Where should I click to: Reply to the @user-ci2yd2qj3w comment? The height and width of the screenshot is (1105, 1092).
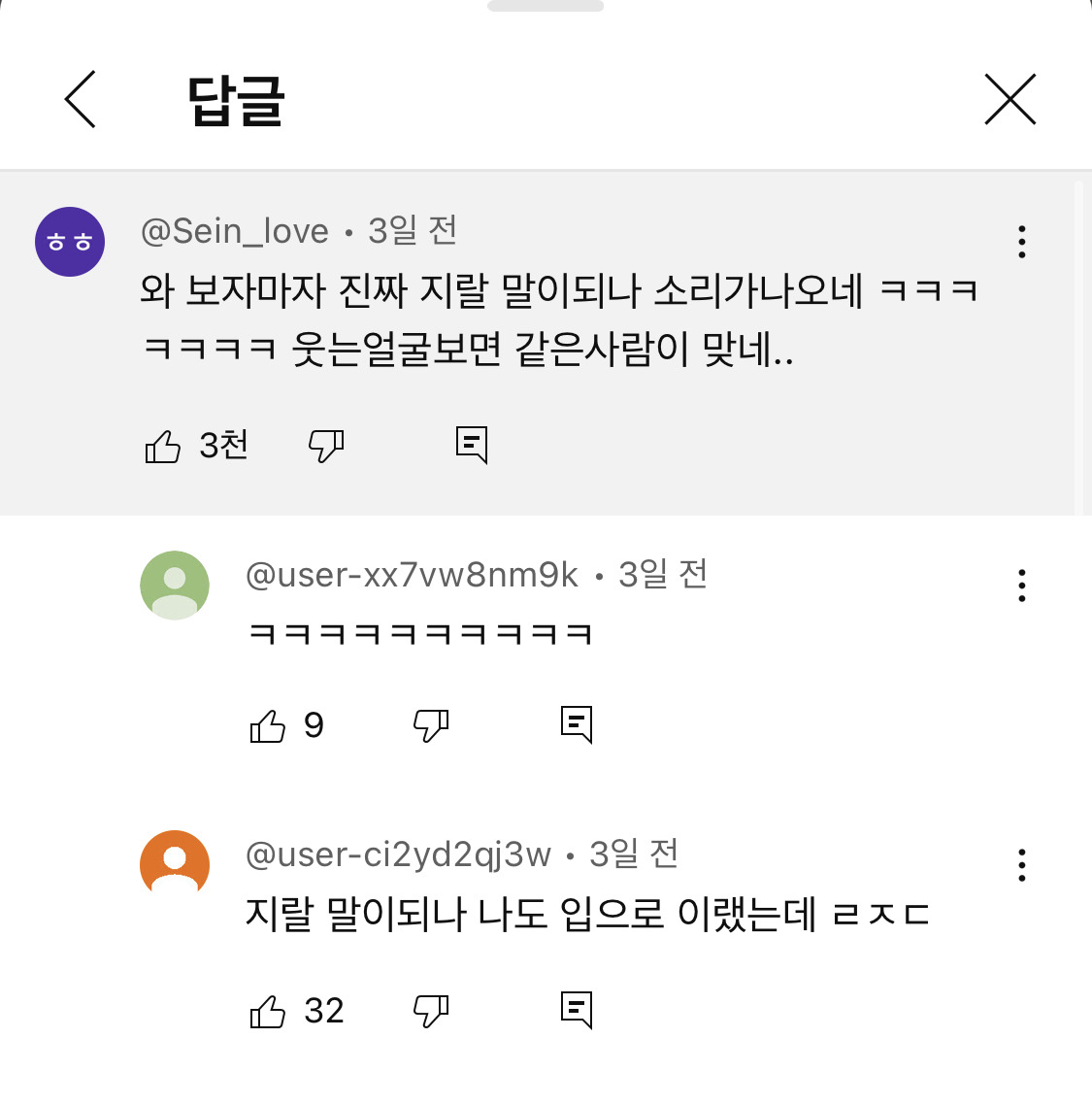click(x=577, y=1010)
